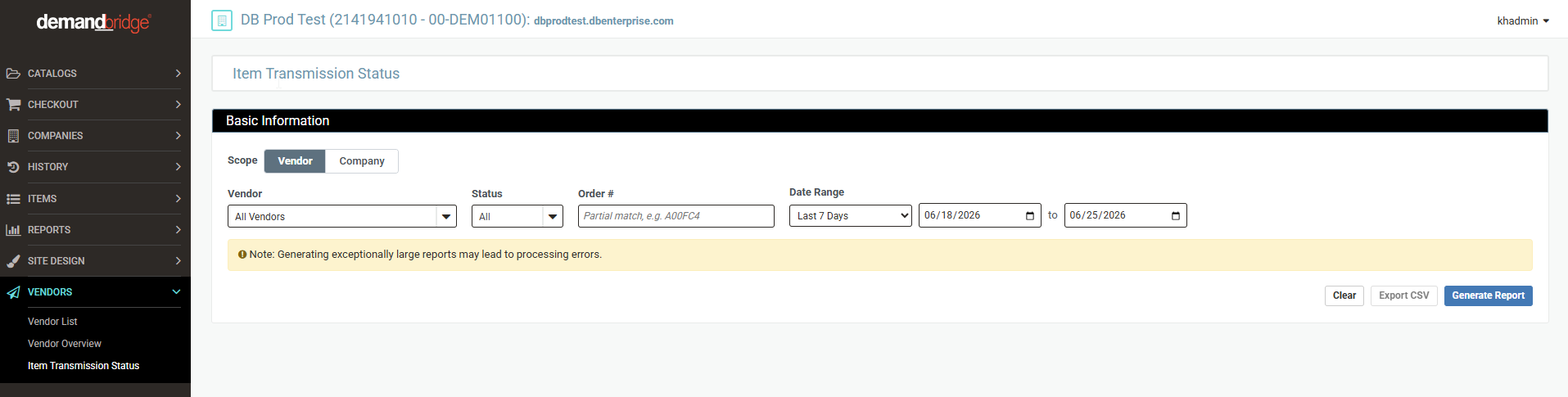Image resolution: width=1568 pixels, height=397 pixels.
Task: Go to Vendor Overview
Action: tap(65, 344)
